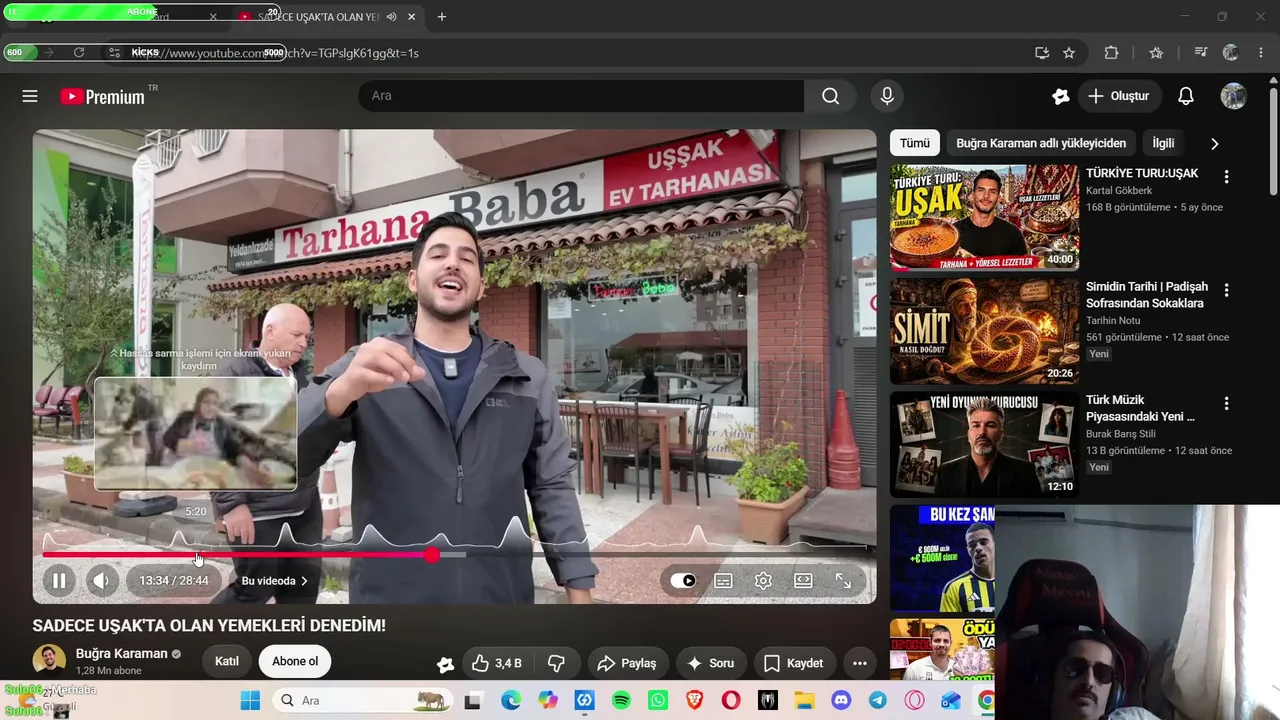Screen dimensions: 1280x720
Task: Go to YouTube Premium home logo
Action: 103,96
